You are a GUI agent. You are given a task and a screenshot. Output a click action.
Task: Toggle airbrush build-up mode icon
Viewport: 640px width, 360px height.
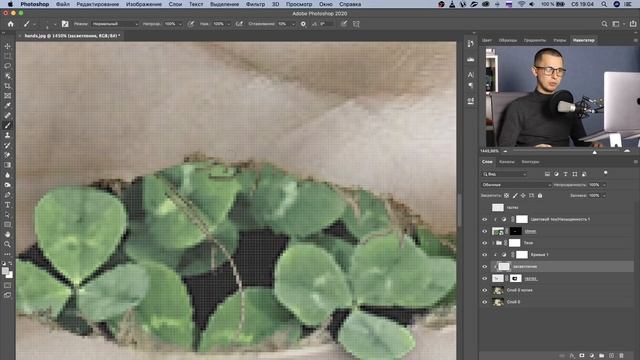pyautogui.click(x=239, y=24)
